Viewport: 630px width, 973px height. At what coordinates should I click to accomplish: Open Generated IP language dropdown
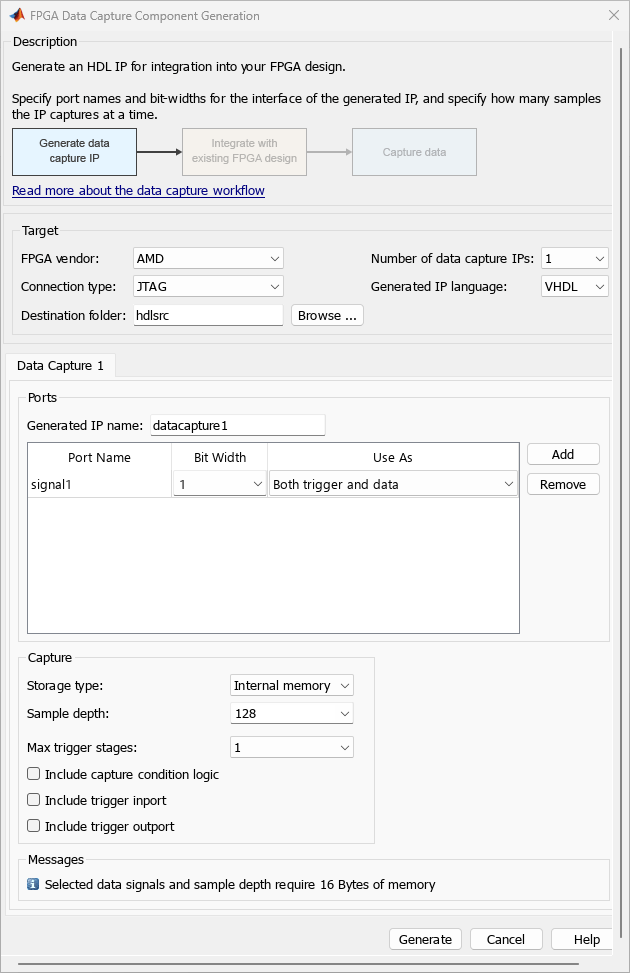point(574,287)
